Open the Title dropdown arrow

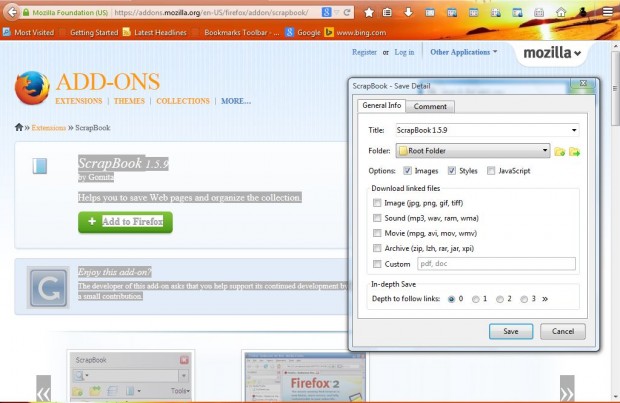click(574, 130)
